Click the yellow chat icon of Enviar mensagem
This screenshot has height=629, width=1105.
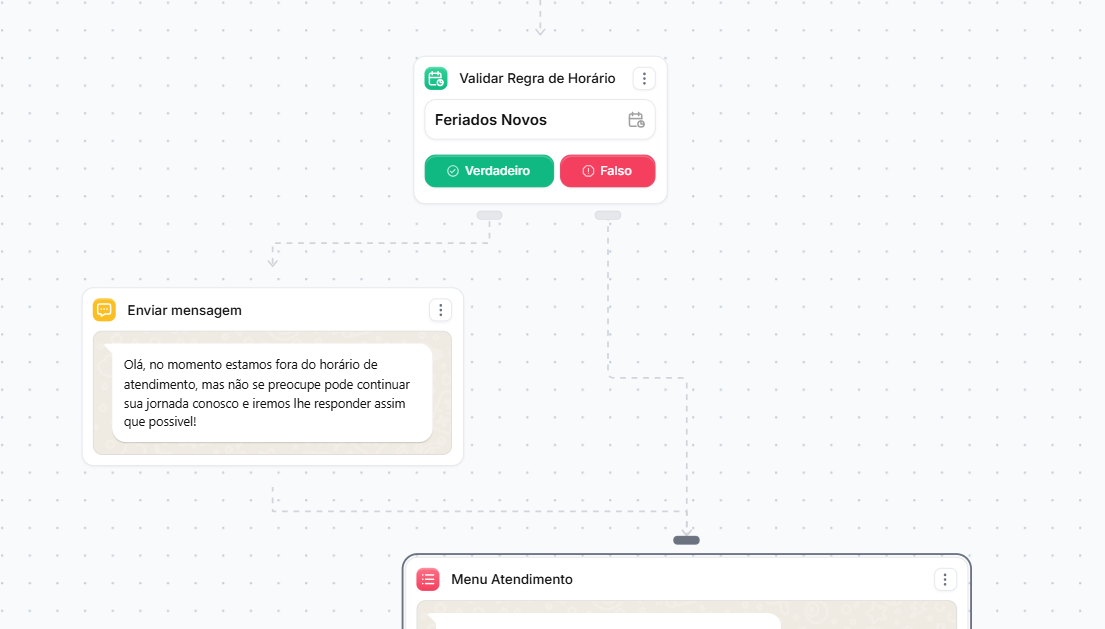[x=104, y=310]
